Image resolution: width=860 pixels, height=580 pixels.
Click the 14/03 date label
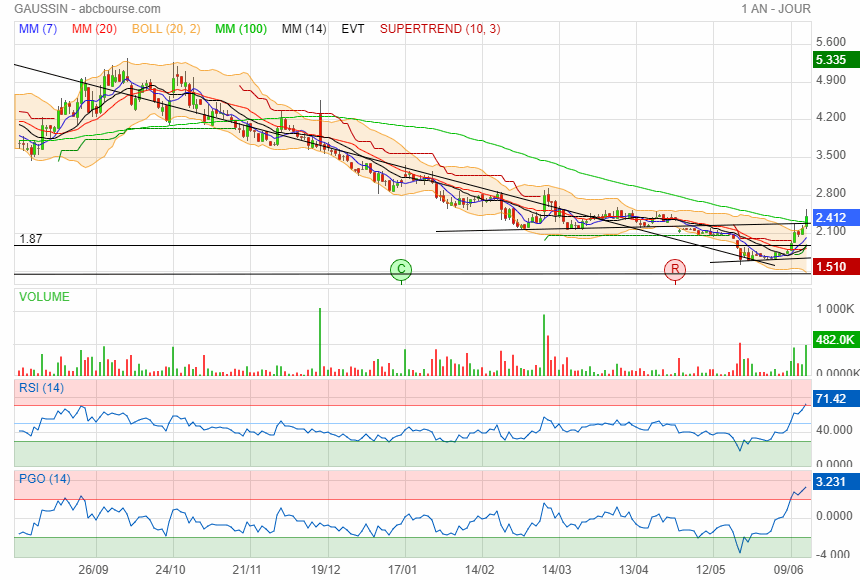point(556,570)
